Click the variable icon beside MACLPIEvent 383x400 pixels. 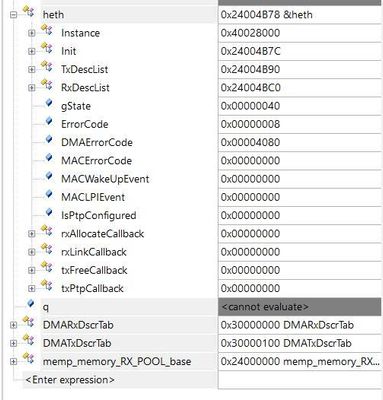pos(49,195)
